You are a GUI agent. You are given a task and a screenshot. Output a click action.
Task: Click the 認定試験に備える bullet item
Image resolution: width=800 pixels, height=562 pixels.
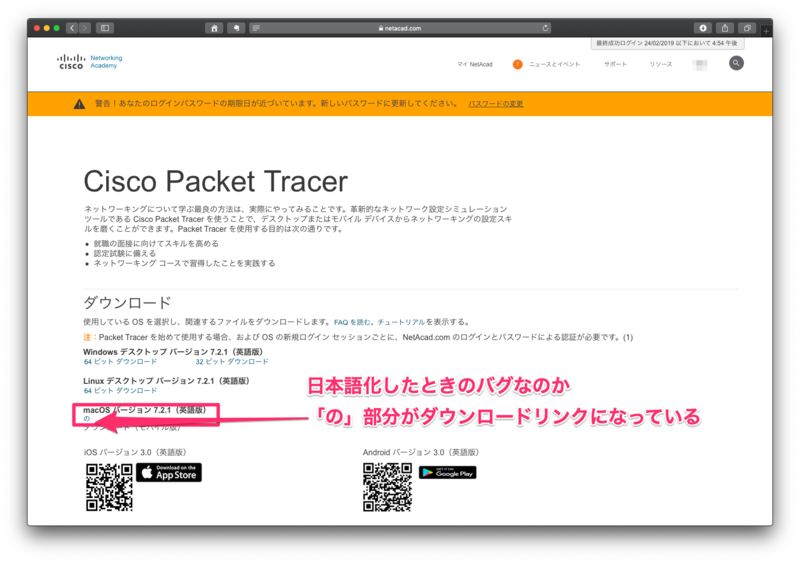tap(125, 253)
